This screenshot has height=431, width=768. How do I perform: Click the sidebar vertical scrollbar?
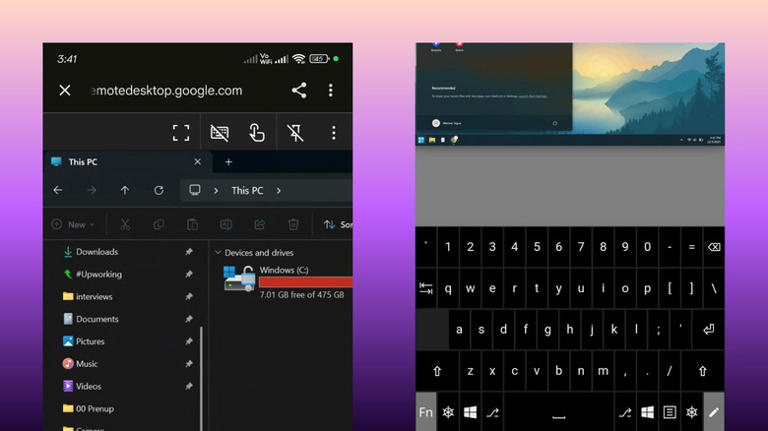201,377
